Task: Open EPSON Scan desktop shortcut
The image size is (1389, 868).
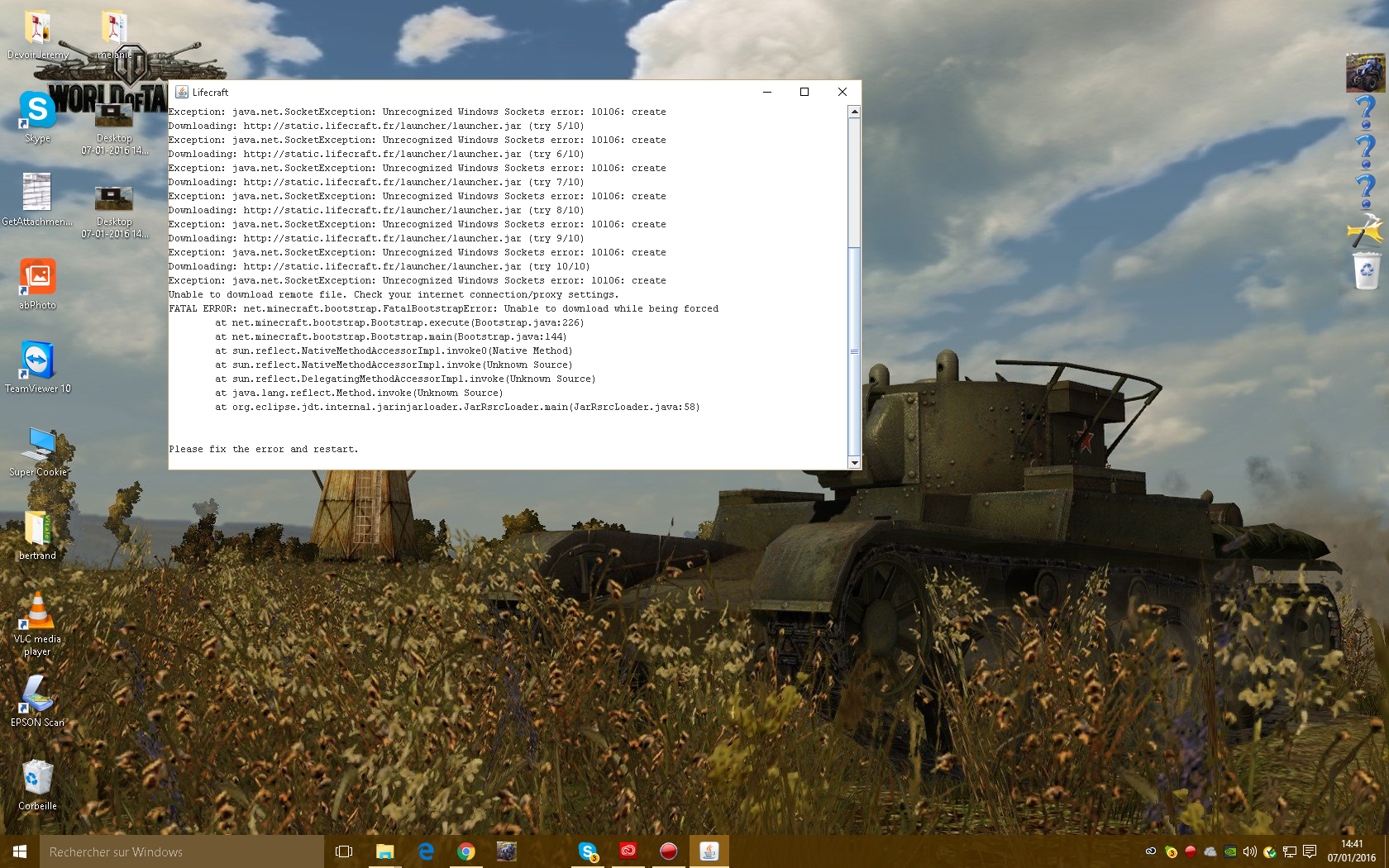Action: tap(37, 702)
